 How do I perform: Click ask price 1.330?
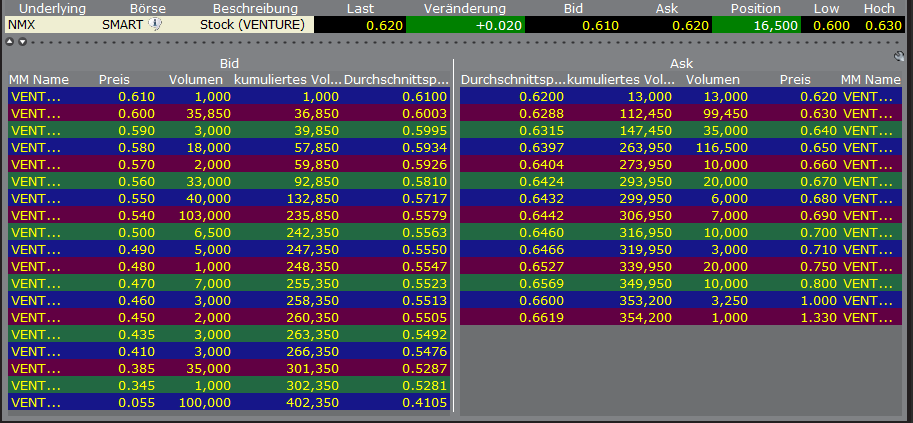(x=819, y=318)
